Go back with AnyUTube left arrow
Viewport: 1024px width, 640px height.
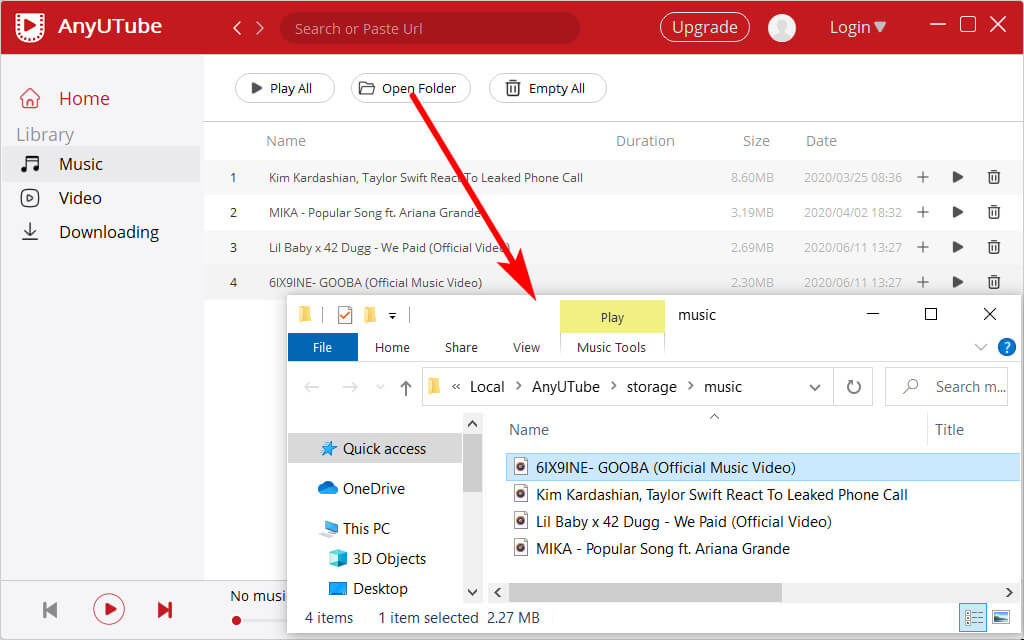tap(237, 28)
